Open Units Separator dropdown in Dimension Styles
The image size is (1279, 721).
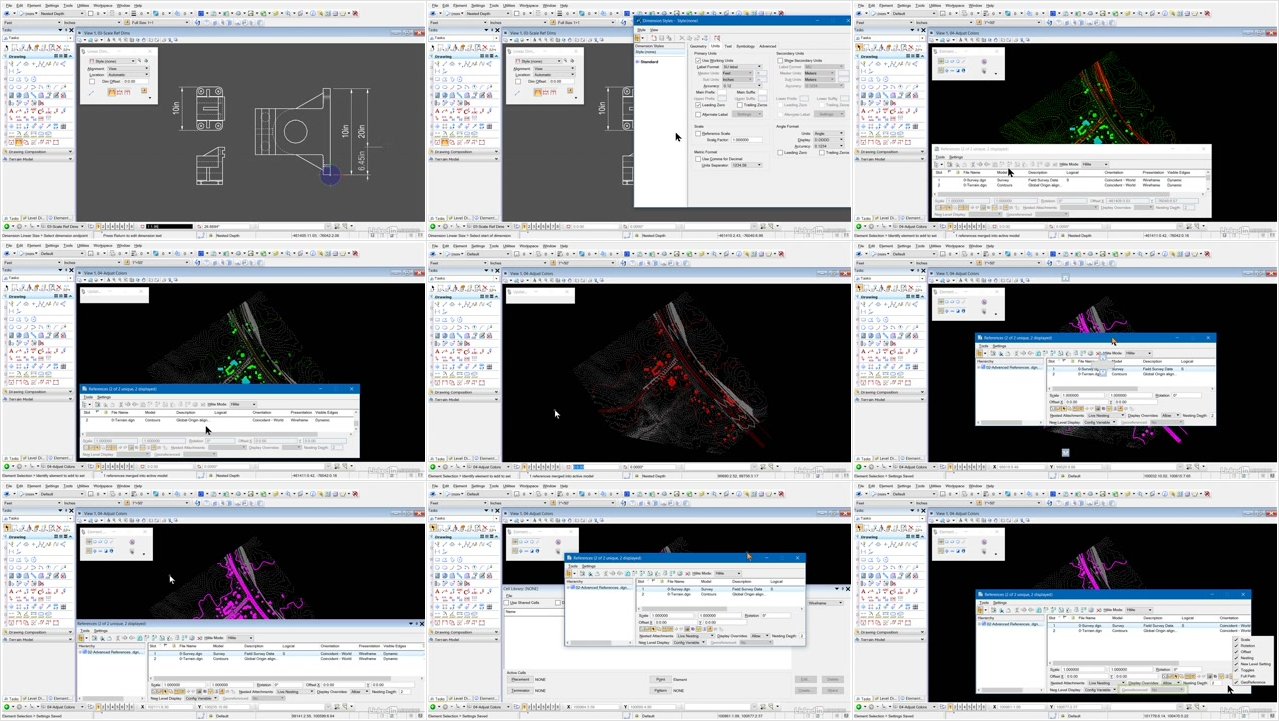tap(746, 165)
